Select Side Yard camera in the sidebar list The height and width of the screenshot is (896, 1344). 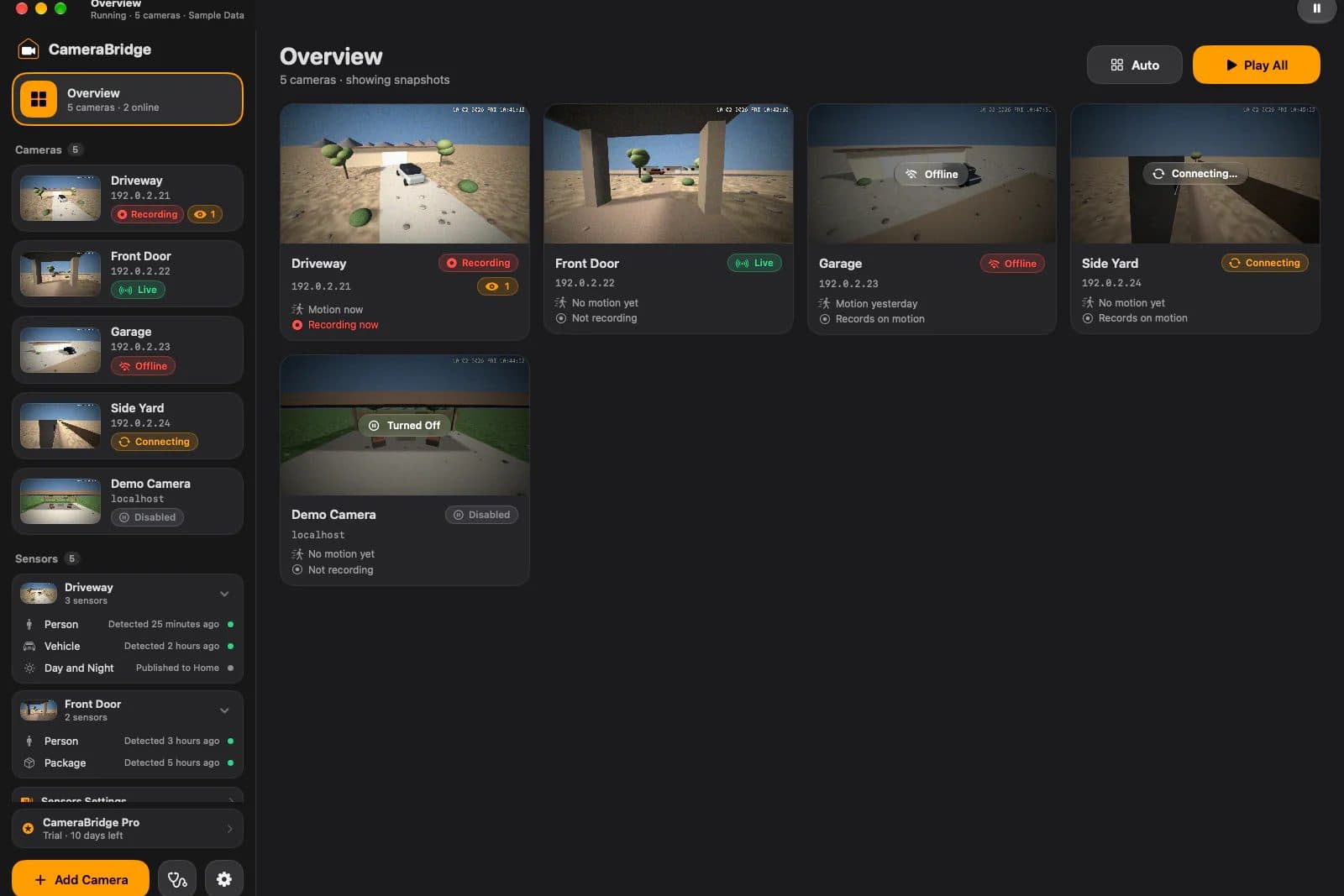[x=128, y=426]
